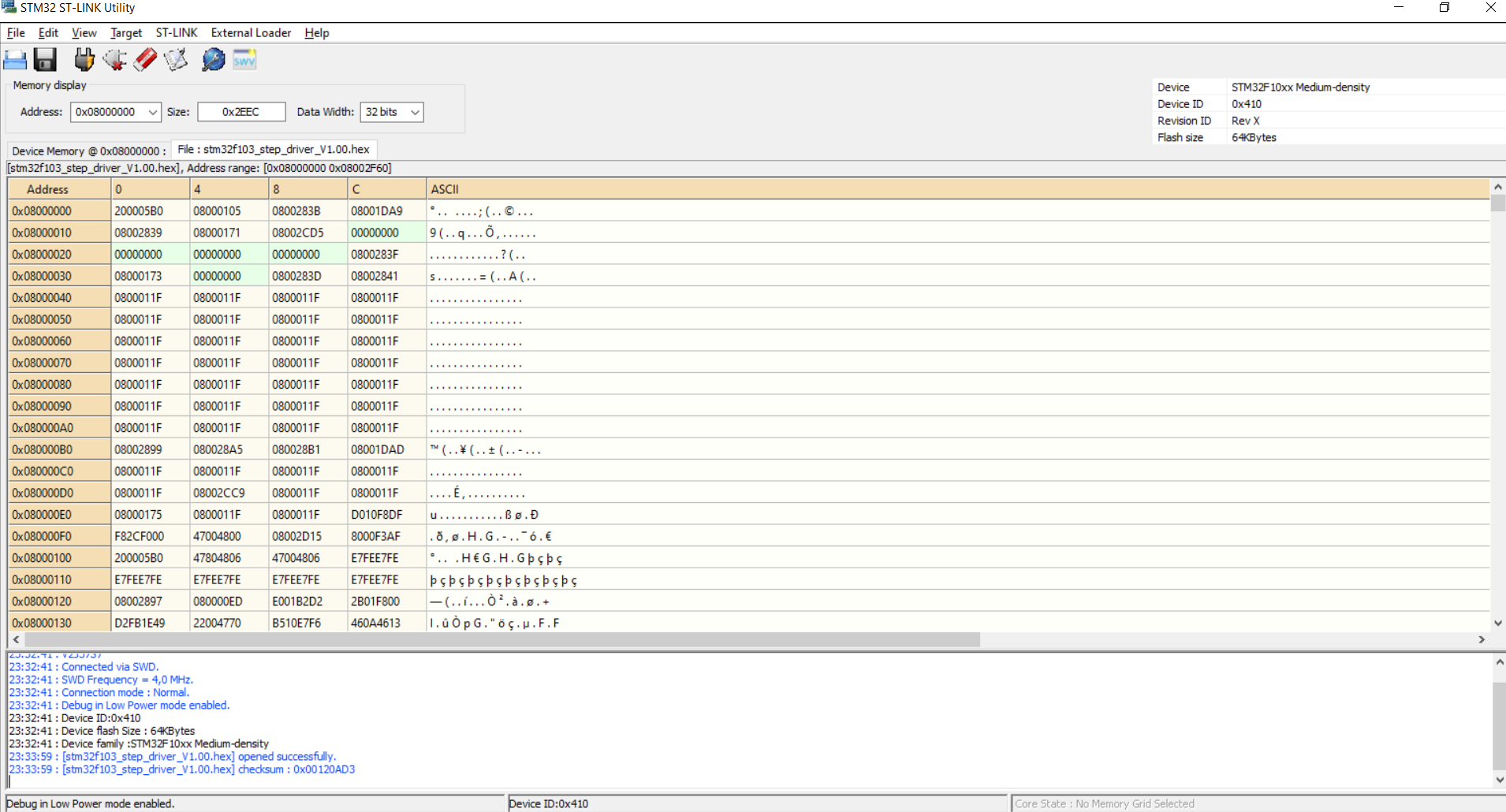The height and width of the screenshot is (812, 1506).
Task: Select cell D010F8DF in row 0x080000E0
Action: 387,515
